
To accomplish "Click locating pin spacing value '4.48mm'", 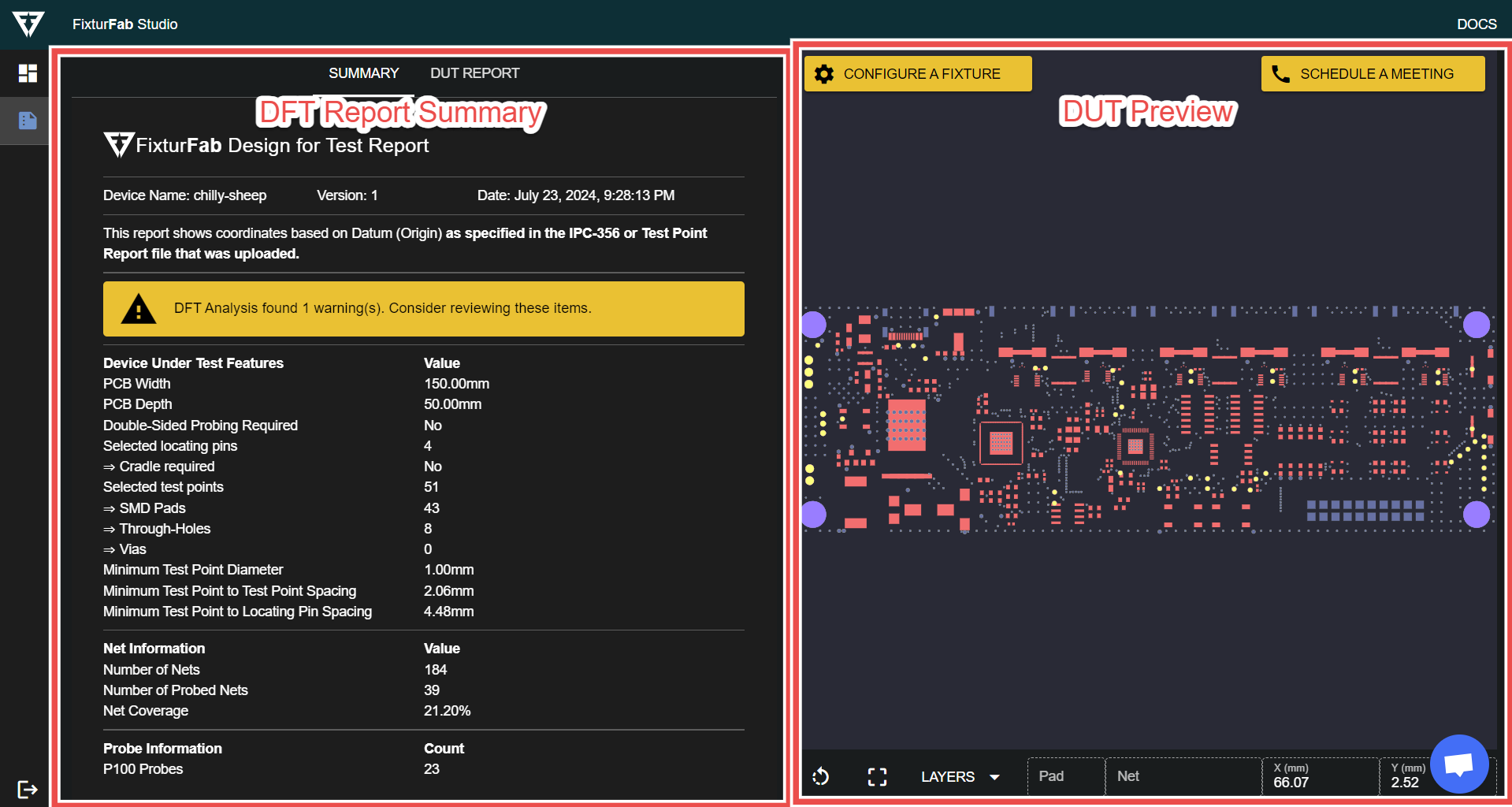I will (x=449, y=612).
